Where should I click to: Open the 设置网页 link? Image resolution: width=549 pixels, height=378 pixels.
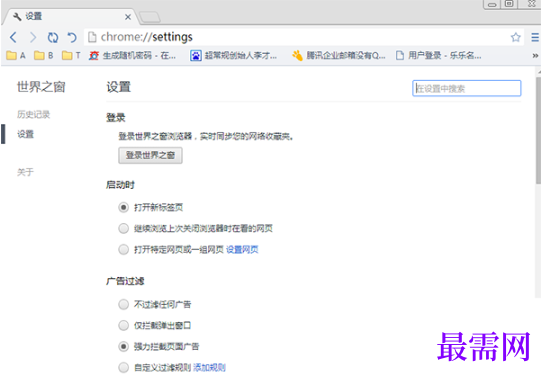coord(242,250)
